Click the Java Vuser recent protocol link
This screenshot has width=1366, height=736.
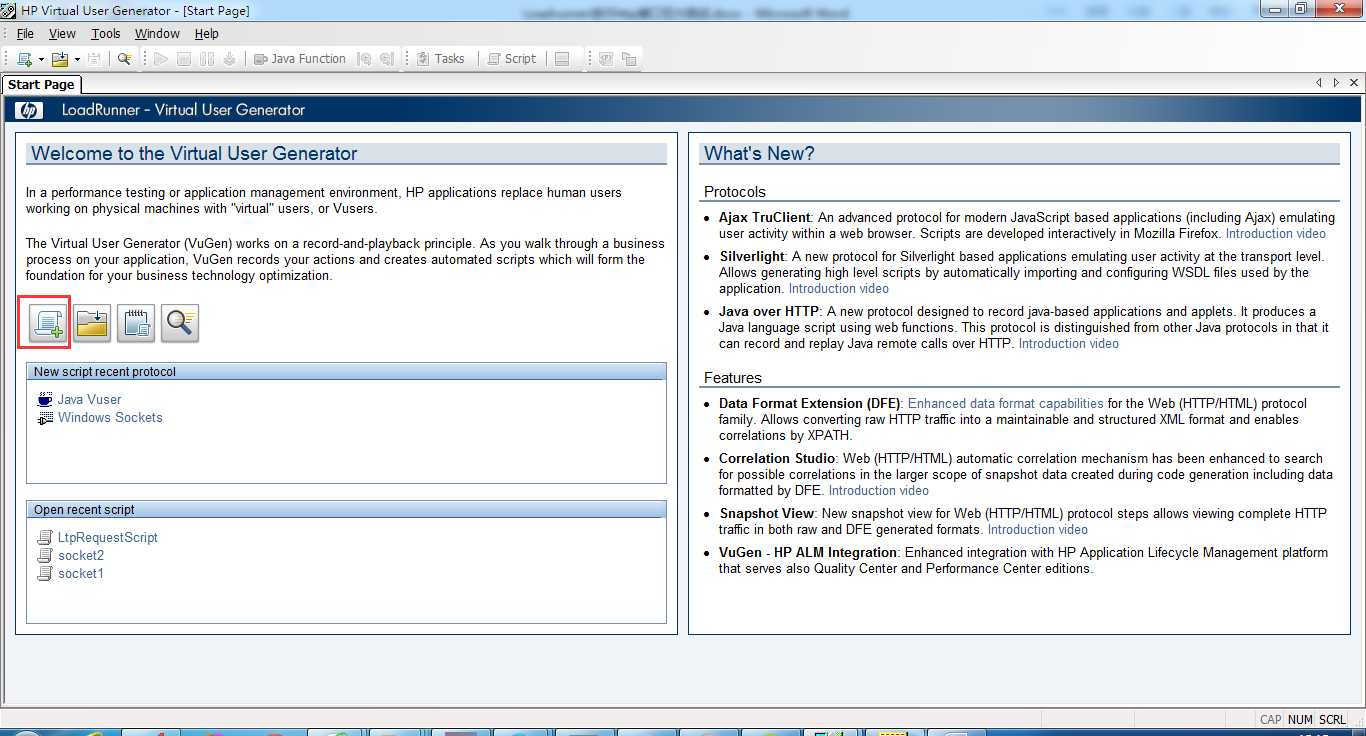(89, 399)
